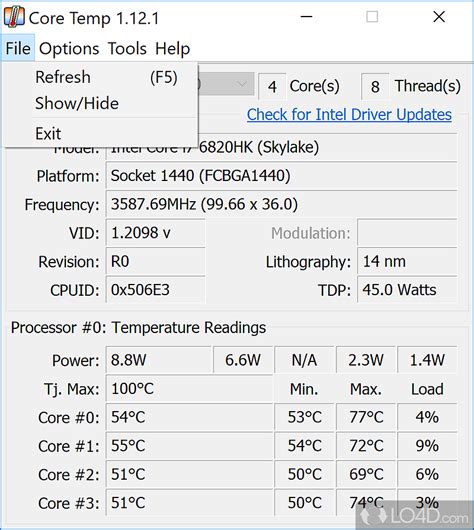The width and height of the screenshot is (474, 530).
Task: Maximize the Core Temp window
Action: [372, 17]
